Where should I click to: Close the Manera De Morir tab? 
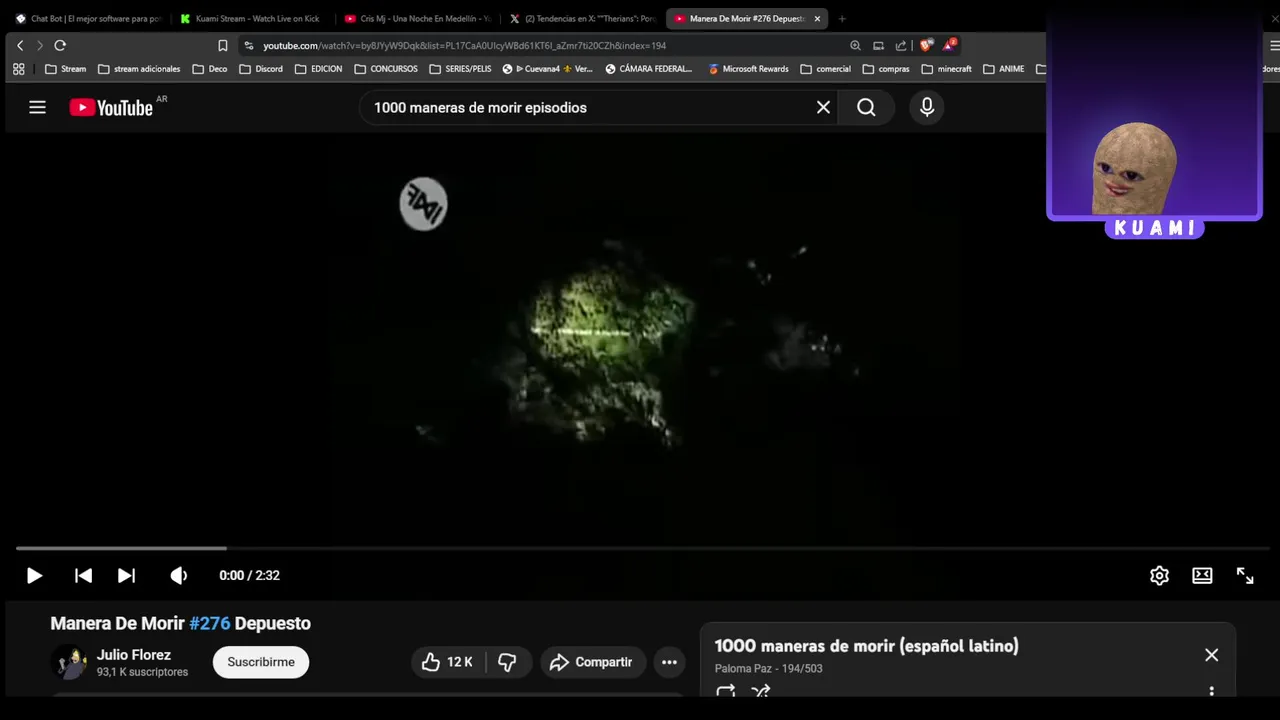pyautogui.click(x=817, y=18)
